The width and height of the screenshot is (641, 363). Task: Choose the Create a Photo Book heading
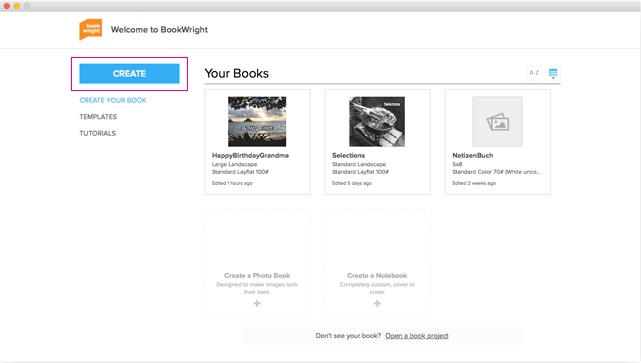[257, 276]
